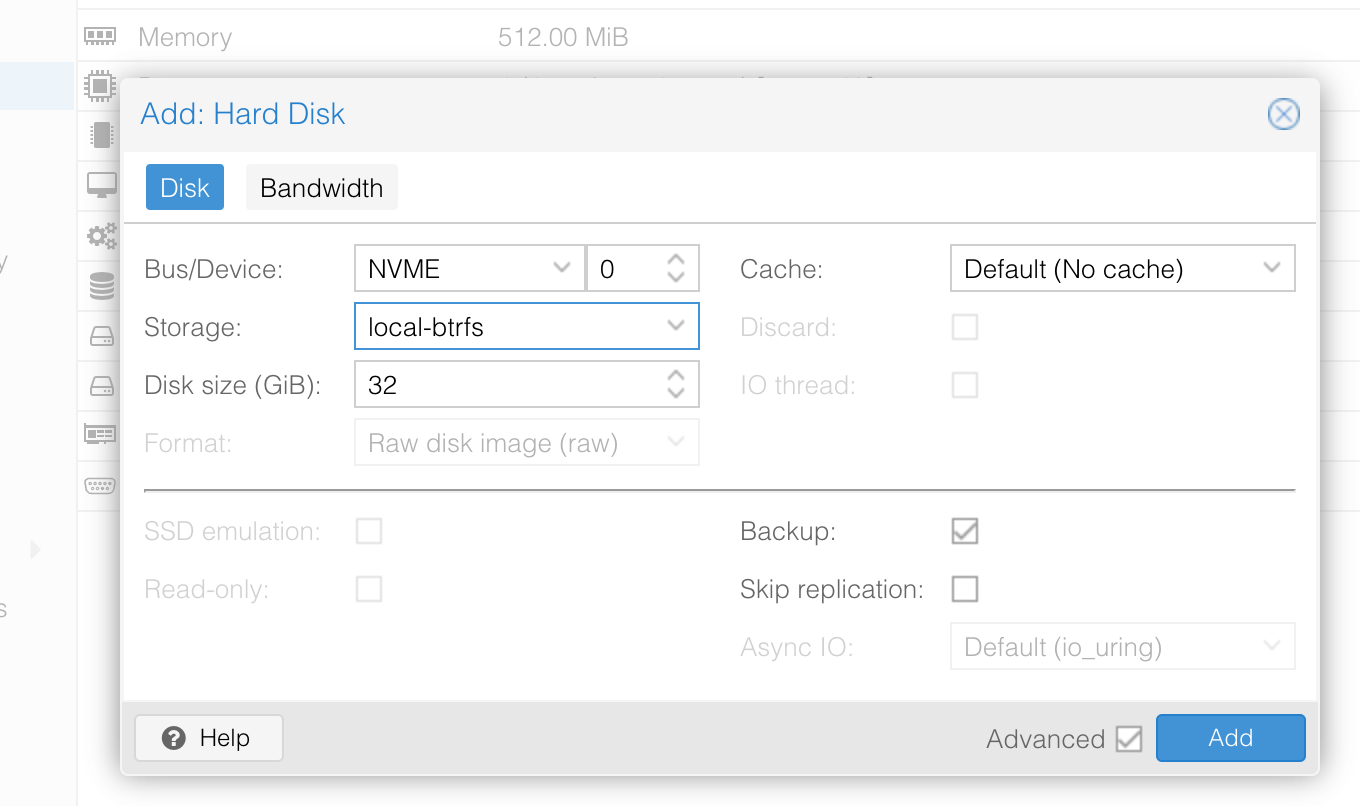The height and width of the screenshot is (806, 1360).
Task: Click the SCSI Controller database icon
Action: point(101,287)
